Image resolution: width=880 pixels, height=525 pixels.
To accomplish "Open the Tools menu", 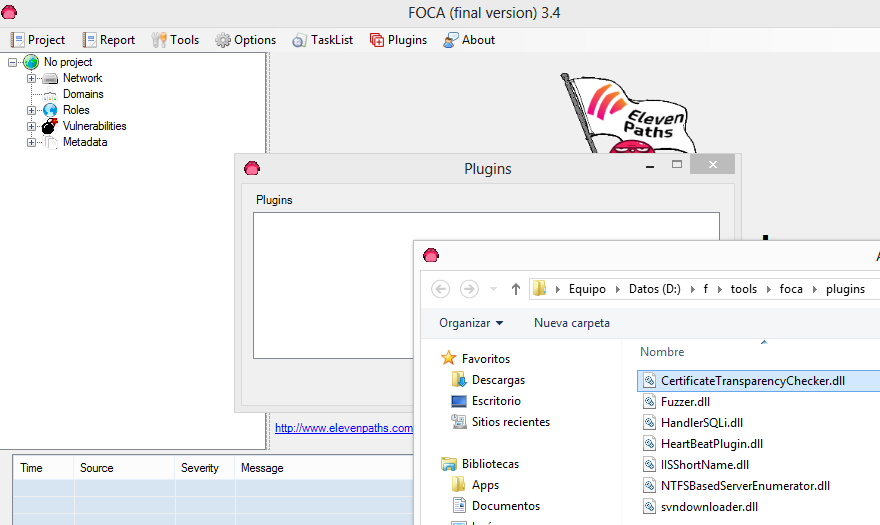I will (x=175, y=40).
